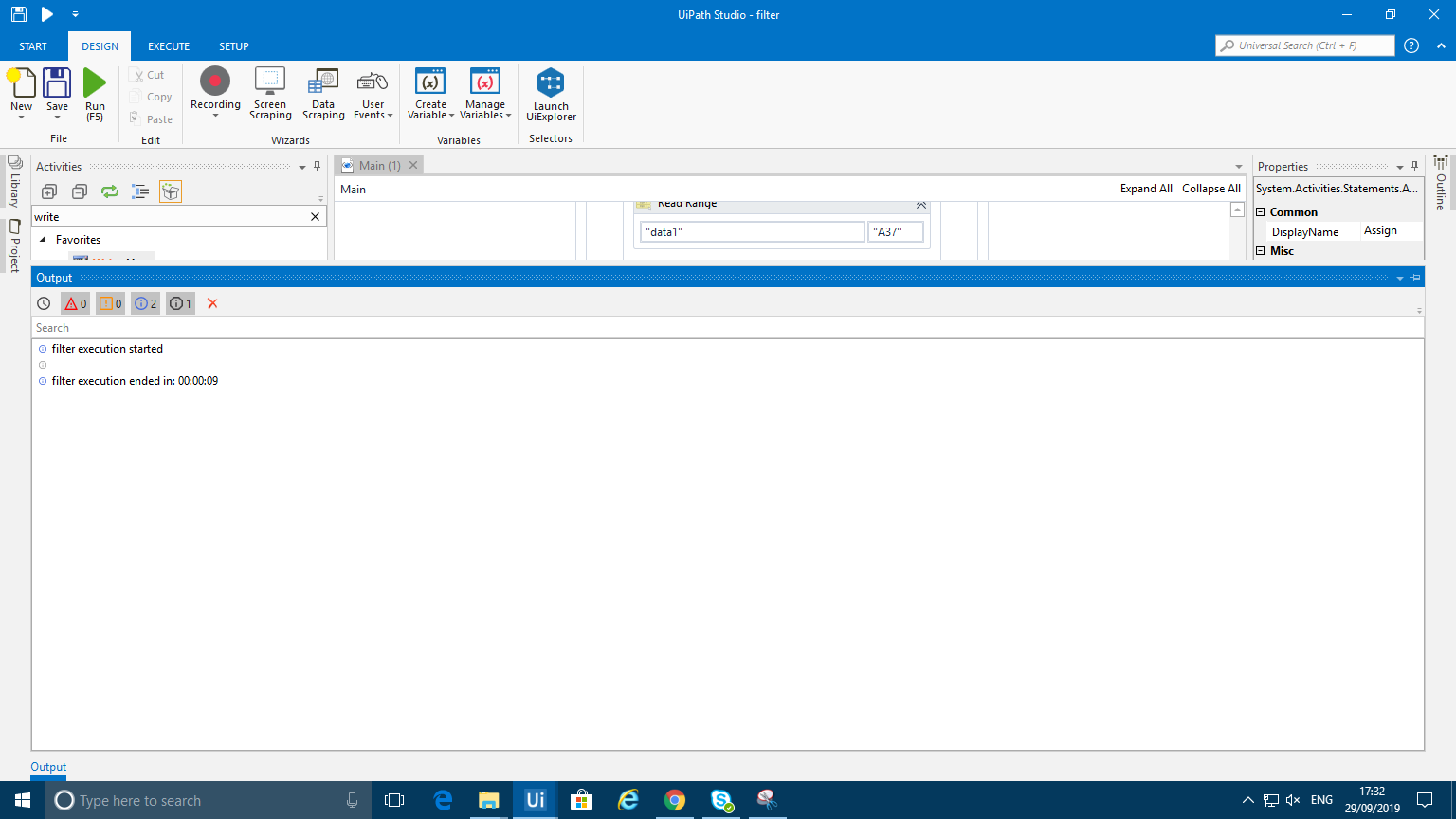Open the Activities panel options dropdown

click(x=302, y=167)
